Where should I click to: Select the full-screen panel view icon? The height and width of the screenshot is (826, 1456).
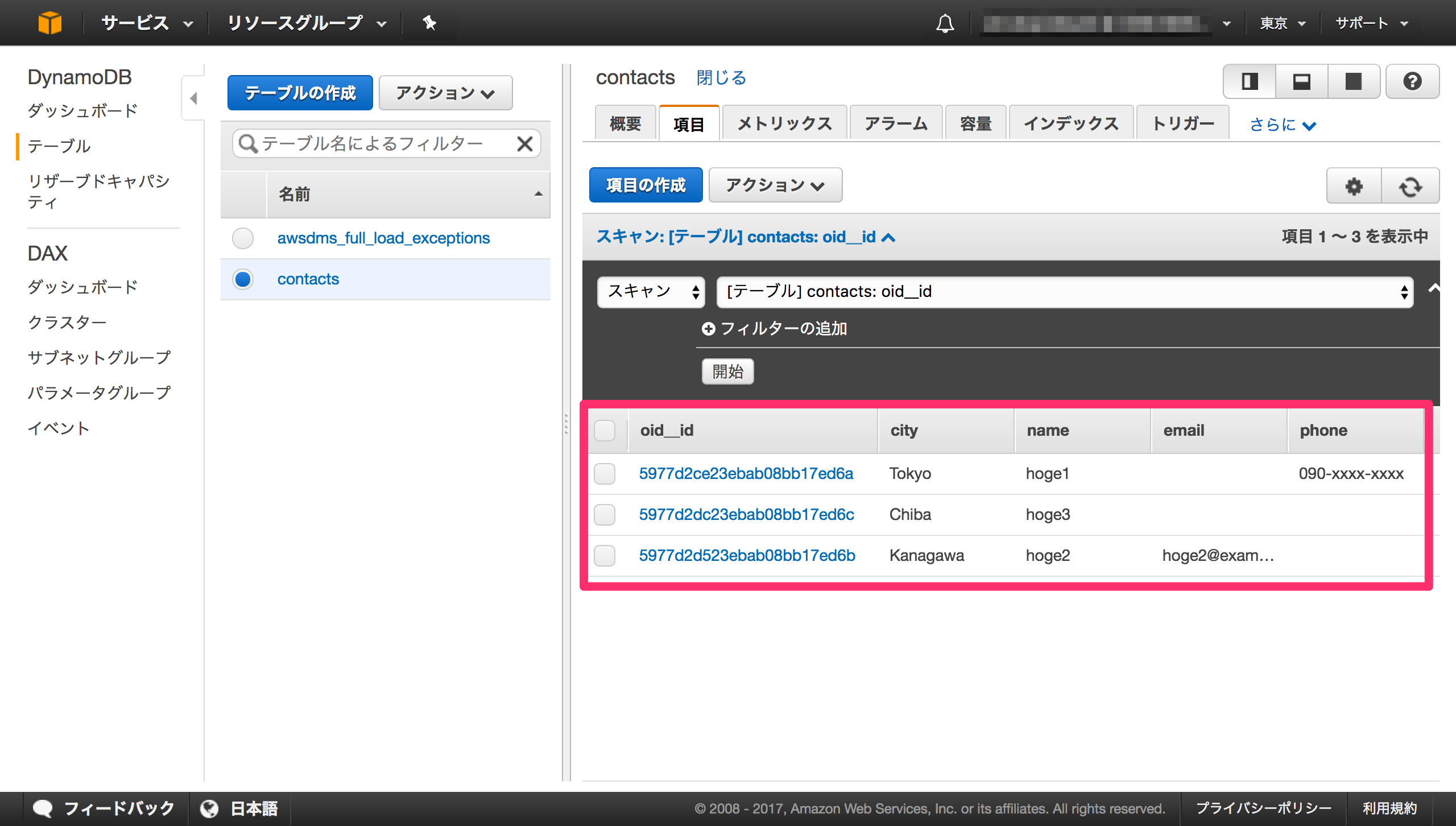point(1354,81)
